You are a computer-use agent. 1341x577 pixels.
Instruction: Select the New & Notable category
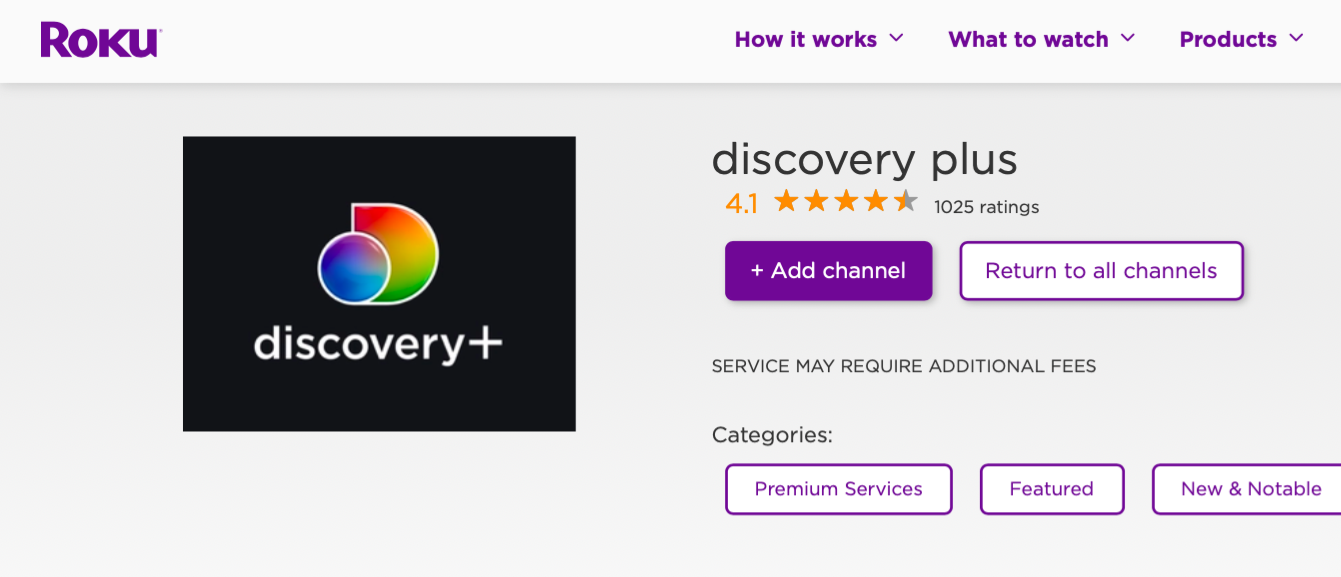pos(1250,489)
